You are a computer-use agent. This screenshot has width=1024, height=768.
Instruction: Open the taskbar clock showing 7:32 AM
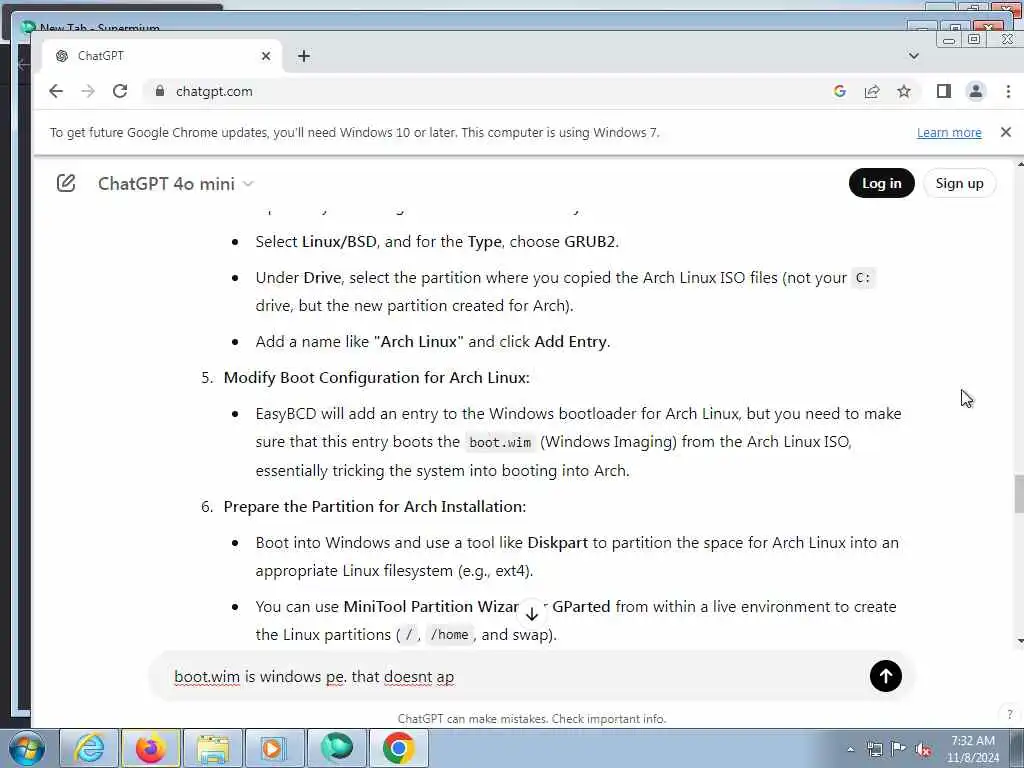(x=973, y=749)
